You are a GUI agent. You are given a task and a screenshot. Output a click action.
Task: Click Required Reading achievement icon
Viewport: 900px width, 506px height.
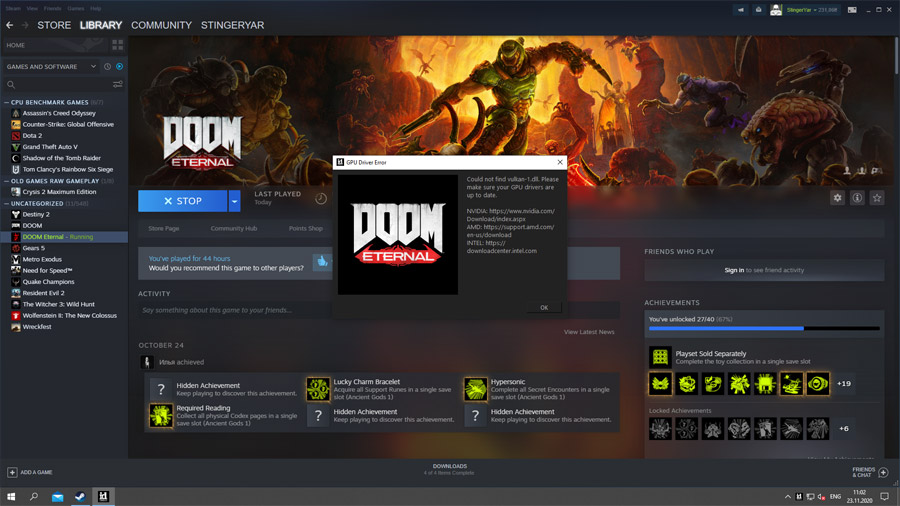pos(161,415)
